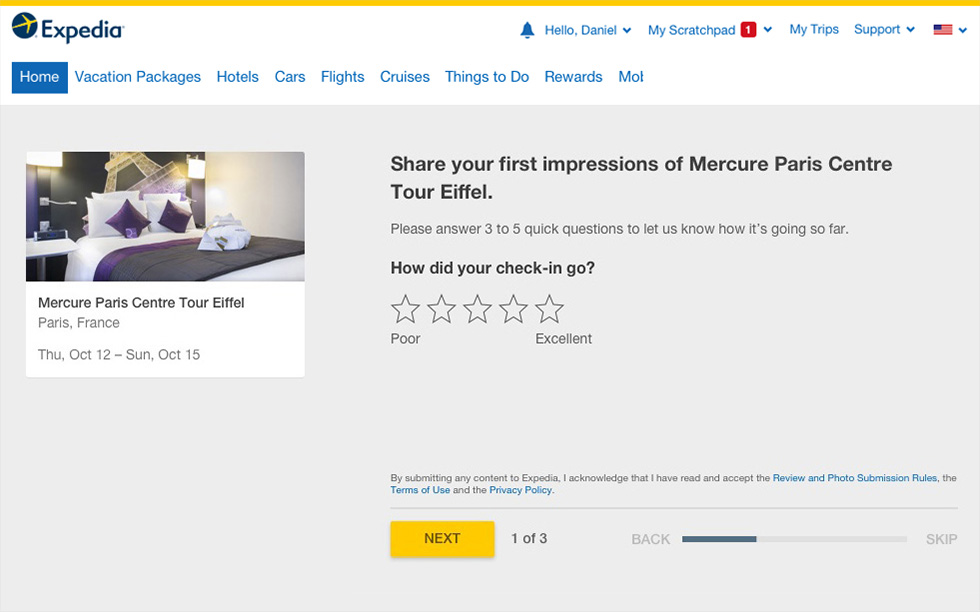Rate check-in three stars
Image resolution: width=980 pixels, height=612 pixels.
[478, 309]
